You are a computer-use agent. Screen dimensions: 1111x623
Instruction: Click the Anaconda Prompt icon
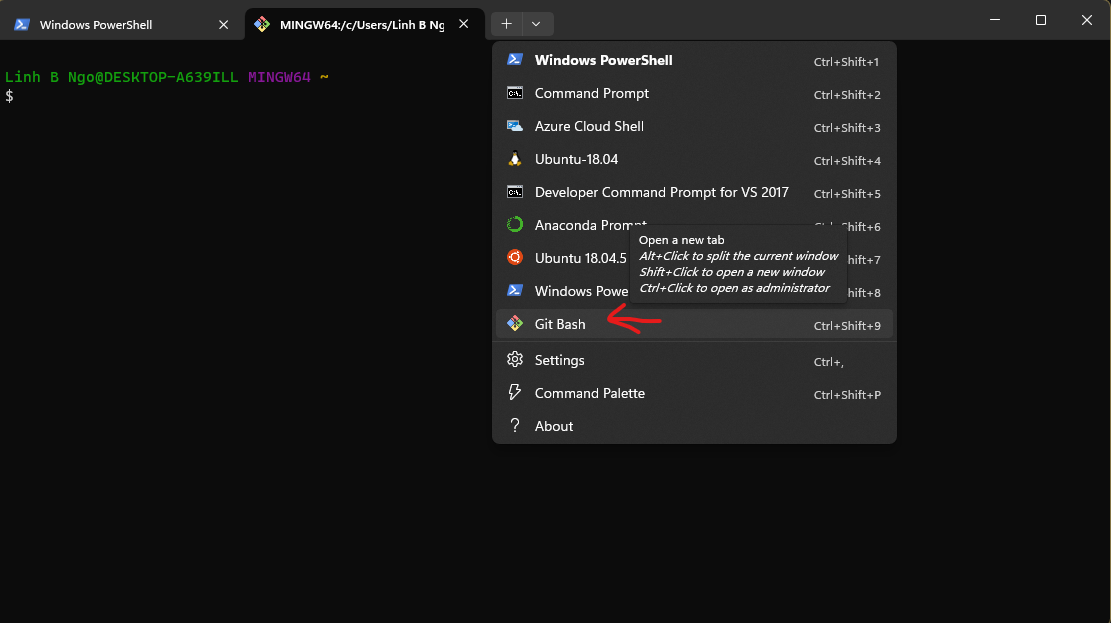pos(514,225)
